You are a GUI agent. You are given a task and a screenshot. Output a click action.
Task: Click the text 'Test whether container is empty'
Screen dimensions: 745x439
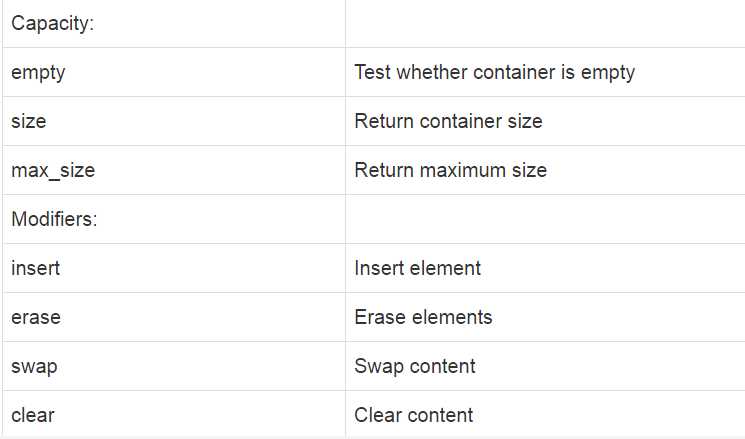[x=495, y=73]
